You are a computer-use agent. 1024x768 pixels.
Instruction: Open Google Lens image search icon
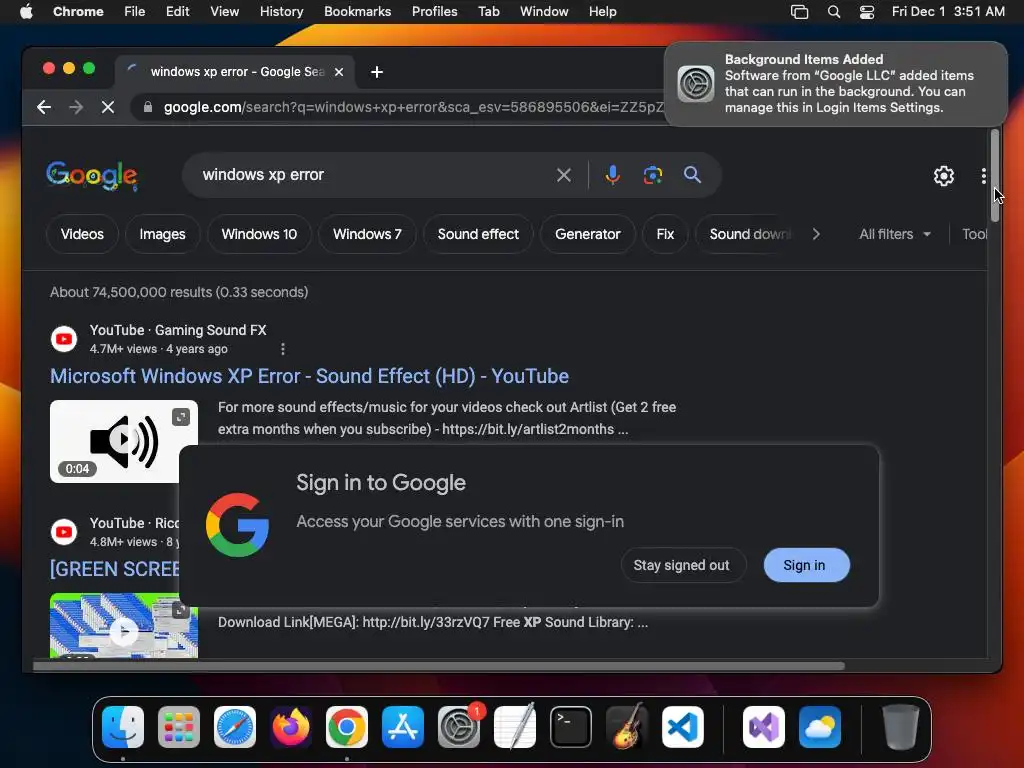pos(652,175)
